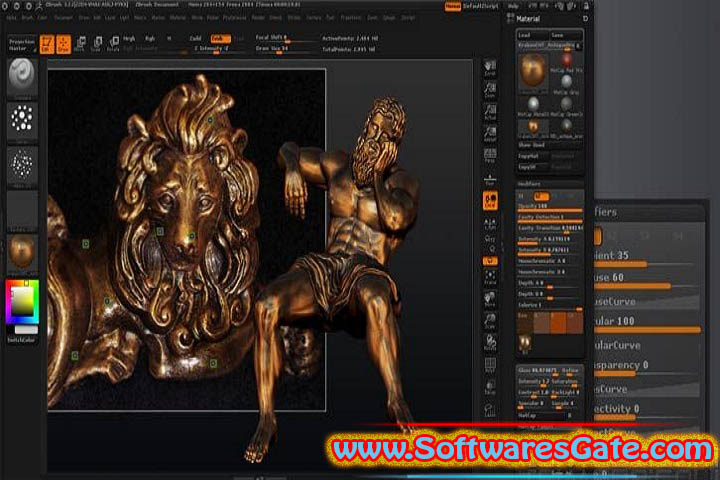Click the secondary color swatch above SwitchColor
Screen dimensions: 720x480
(x=26, y=330)
